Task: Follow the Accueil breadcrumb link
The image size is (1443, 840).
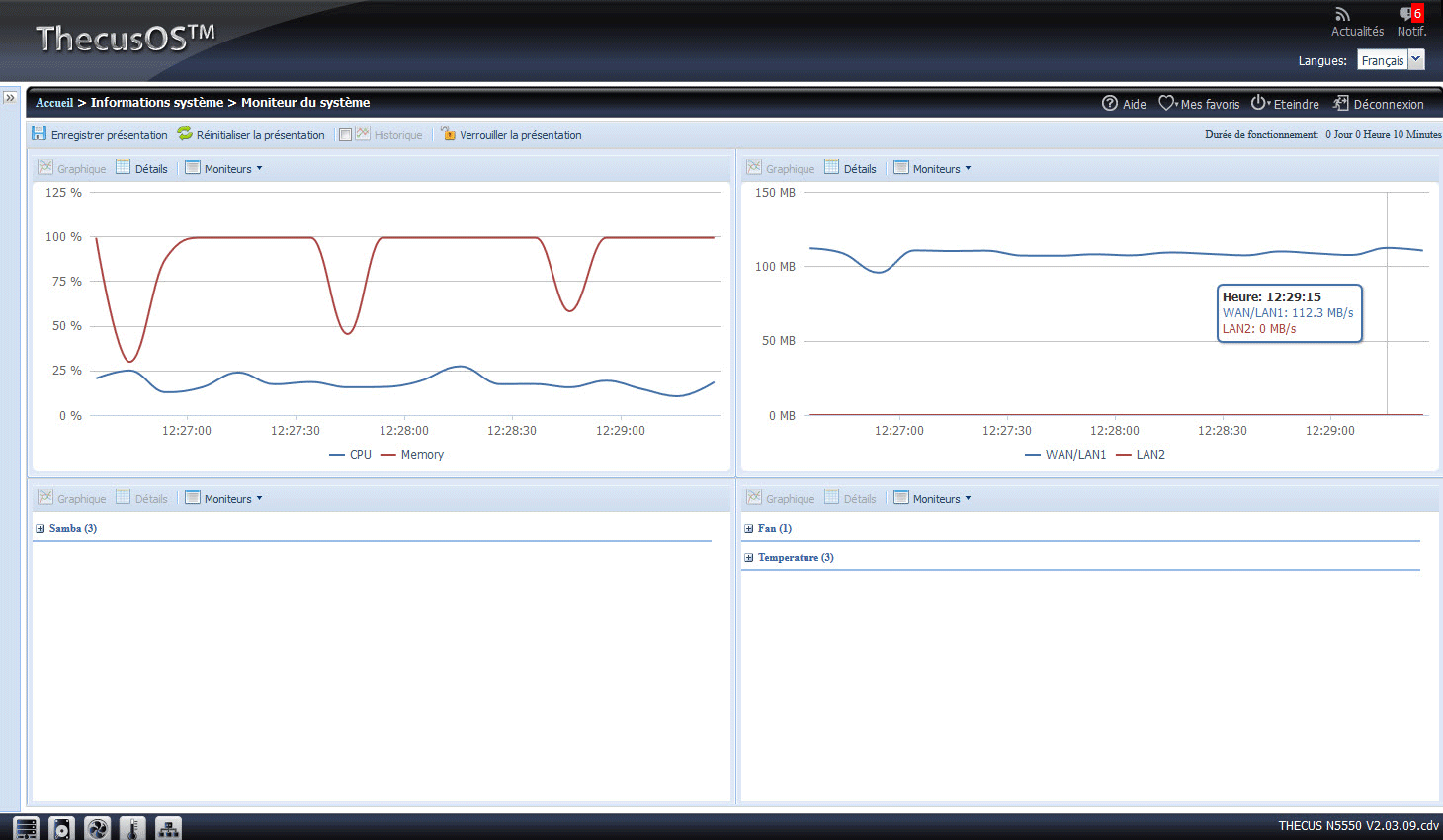Action: 54,103
